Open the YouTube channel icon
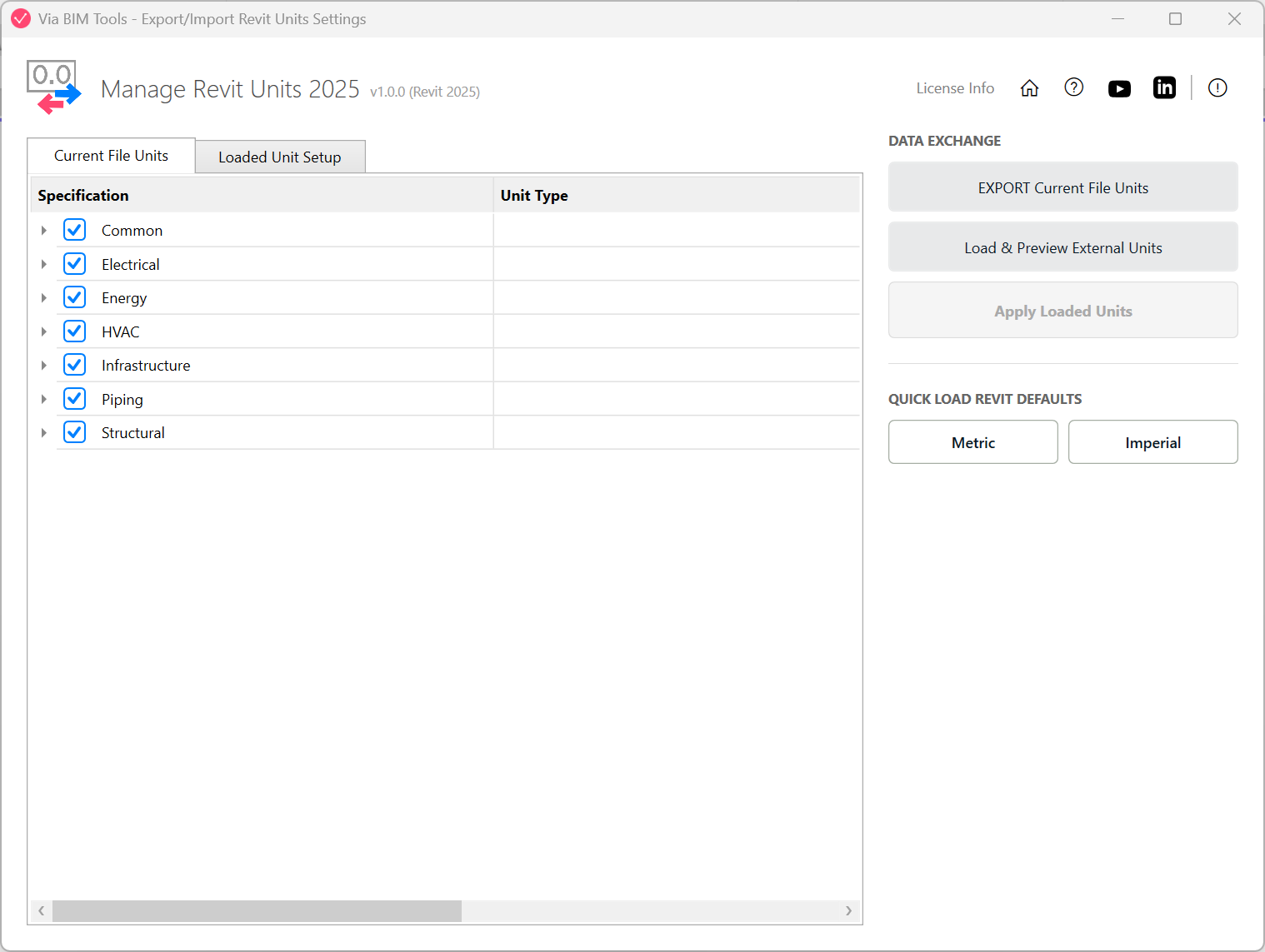1265x952 pixels. (1119, 88)
